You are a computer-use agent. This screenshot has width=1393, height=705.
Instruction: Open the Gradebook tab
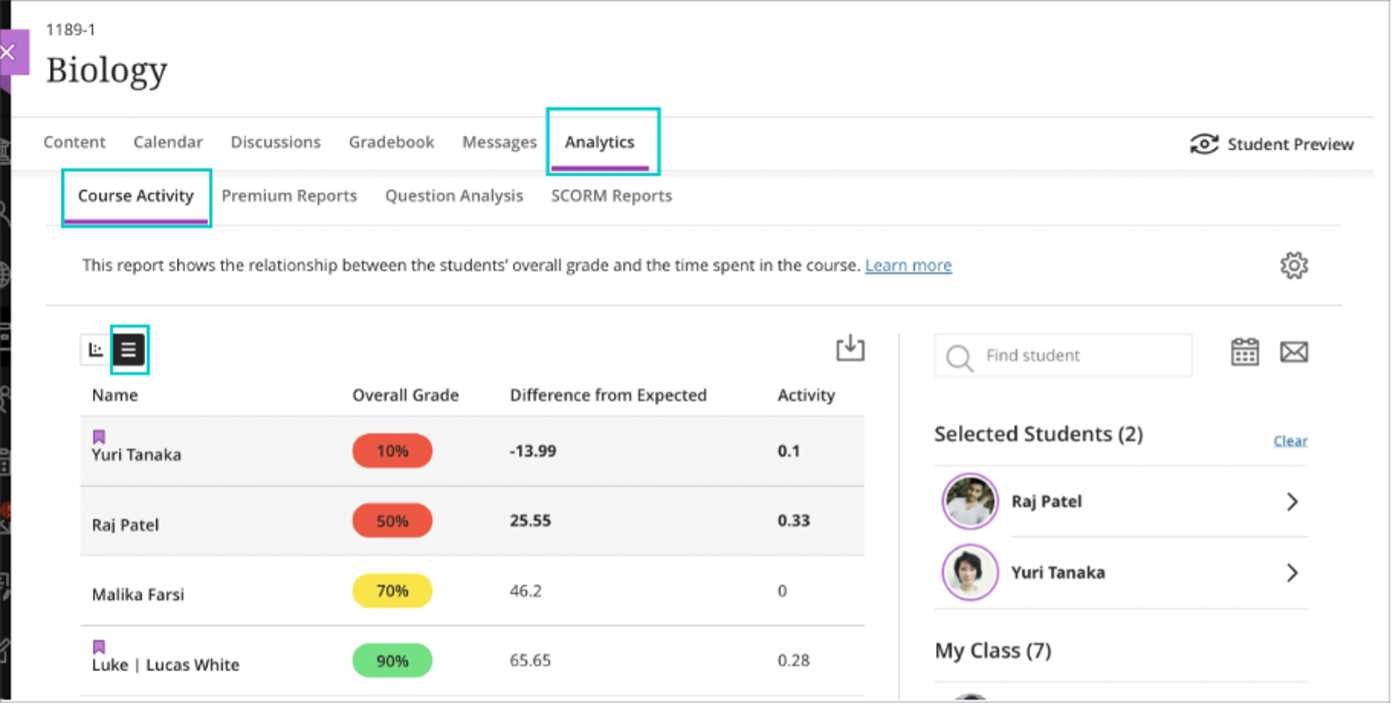pos(391,142)
